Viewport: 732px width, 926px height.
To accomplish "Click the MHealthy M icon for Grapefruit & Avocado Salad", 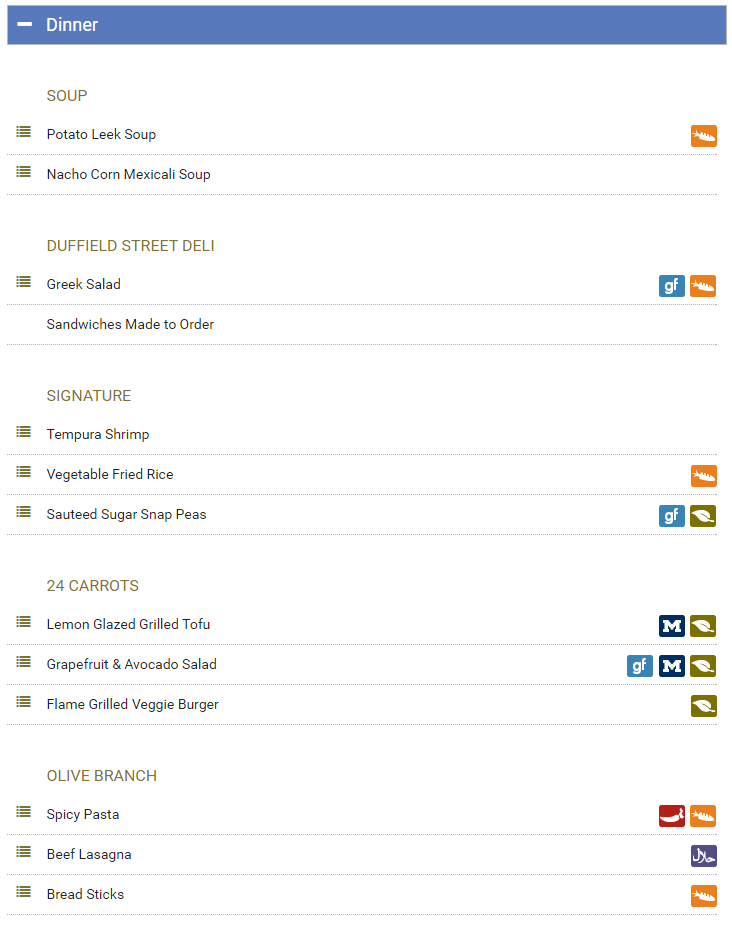I will (x=672, y=666).
